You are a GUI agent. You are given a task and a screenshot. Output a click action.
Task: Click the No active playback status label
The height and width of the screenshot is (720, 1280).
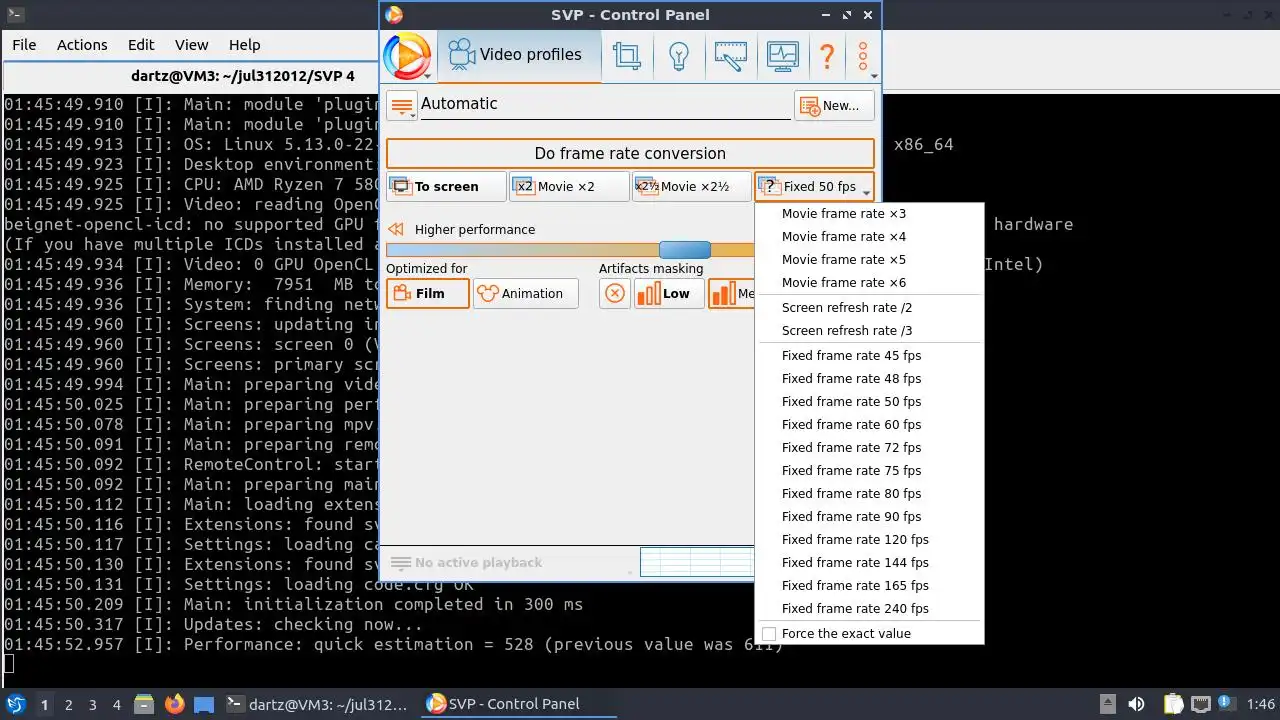coord(478,563)
